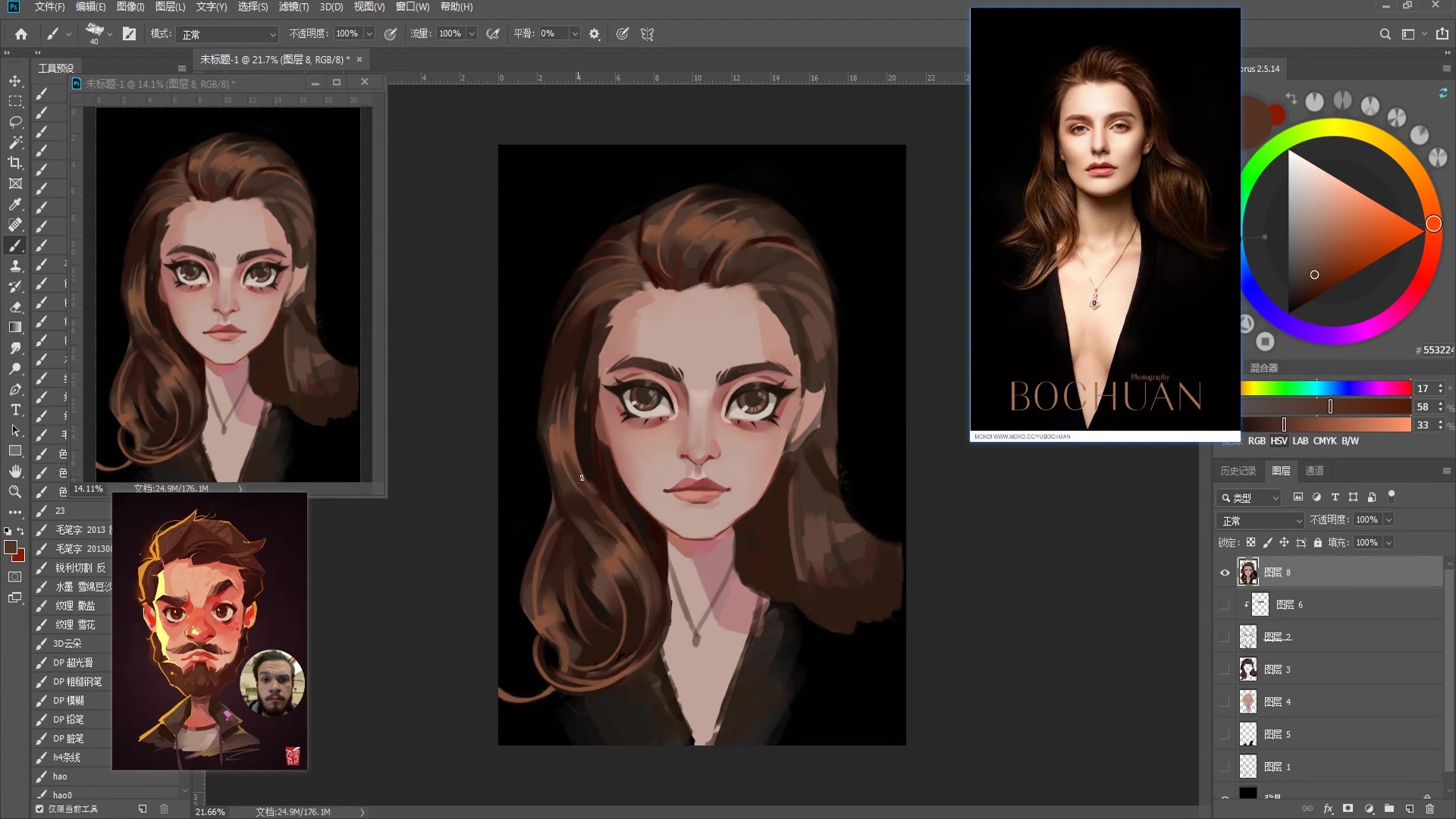Select the Type tool
The height and width of the screenshot is (819, 1456).
[15, 409]
